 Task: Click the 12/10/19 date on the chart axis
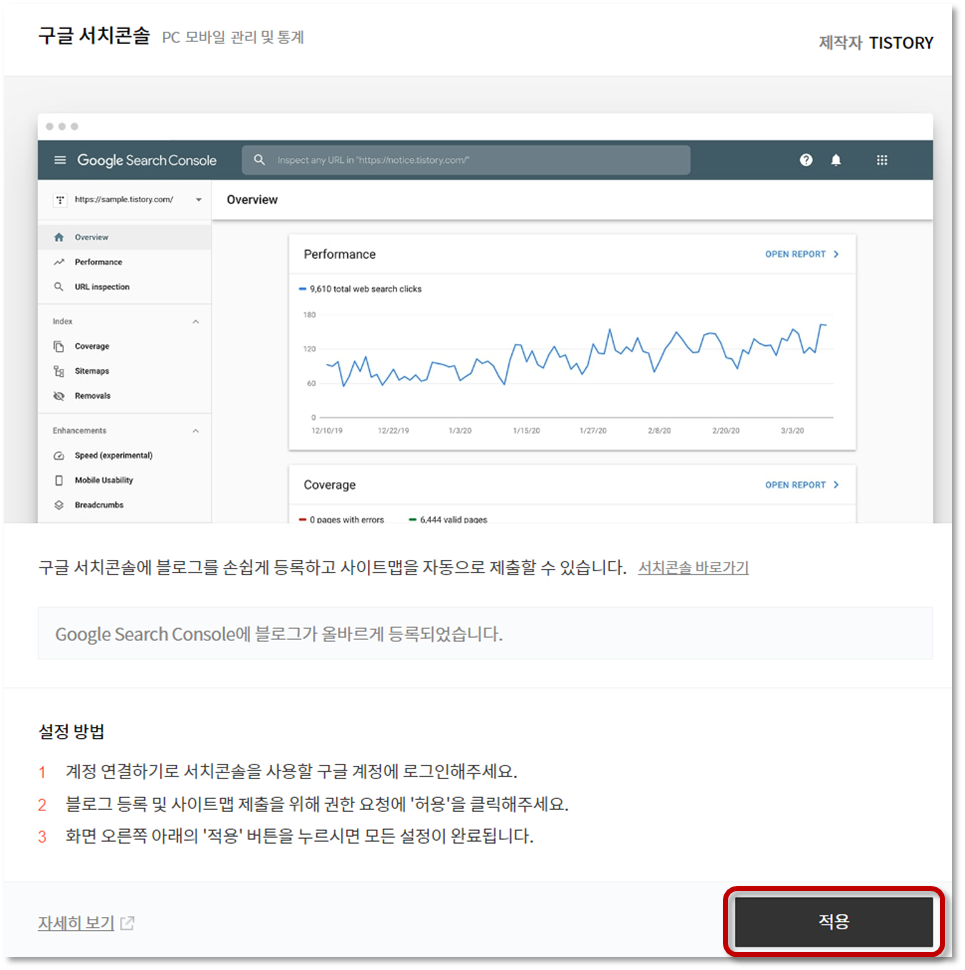click(327, 431)
